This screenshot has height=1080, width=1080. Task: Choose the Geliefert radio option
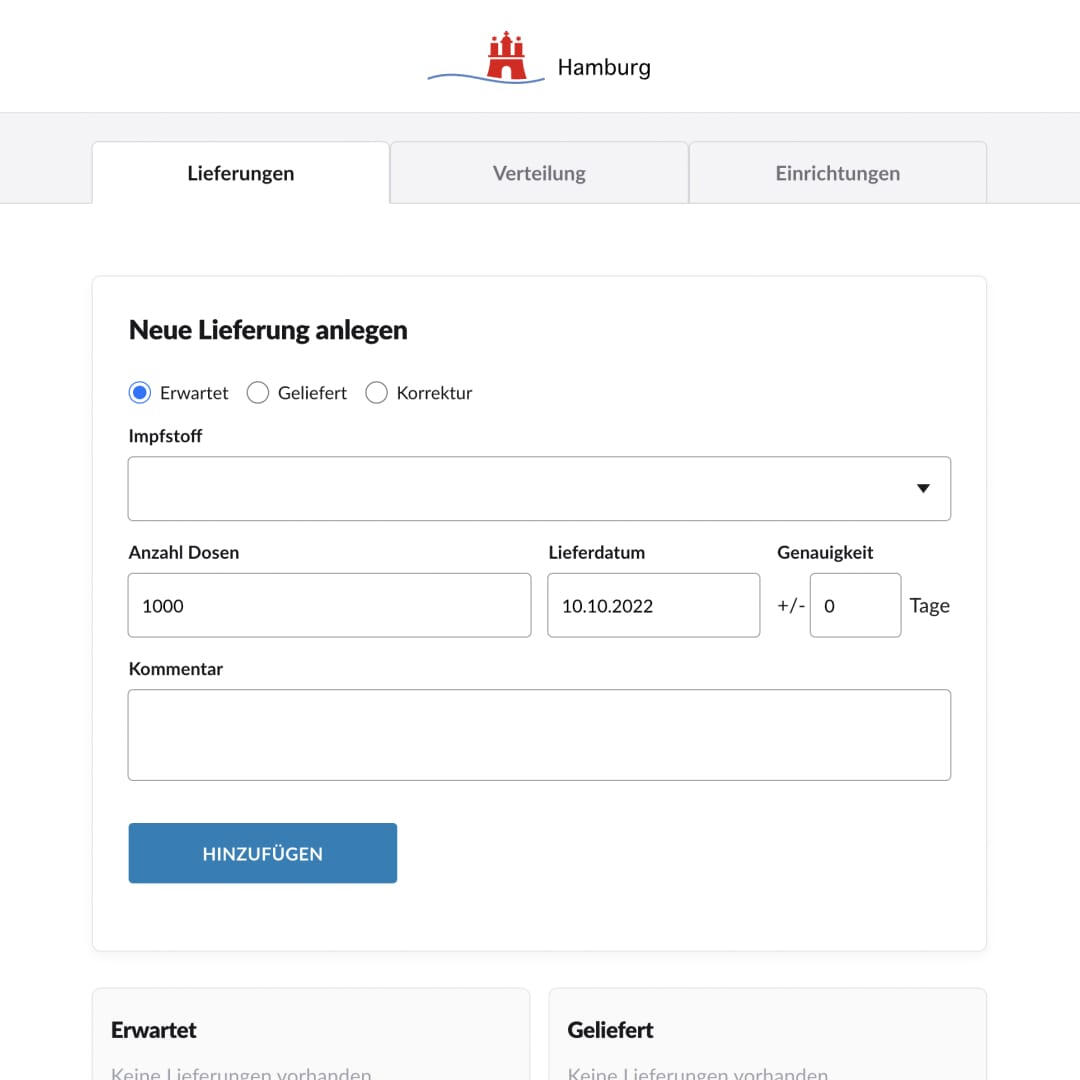(258, 393)
